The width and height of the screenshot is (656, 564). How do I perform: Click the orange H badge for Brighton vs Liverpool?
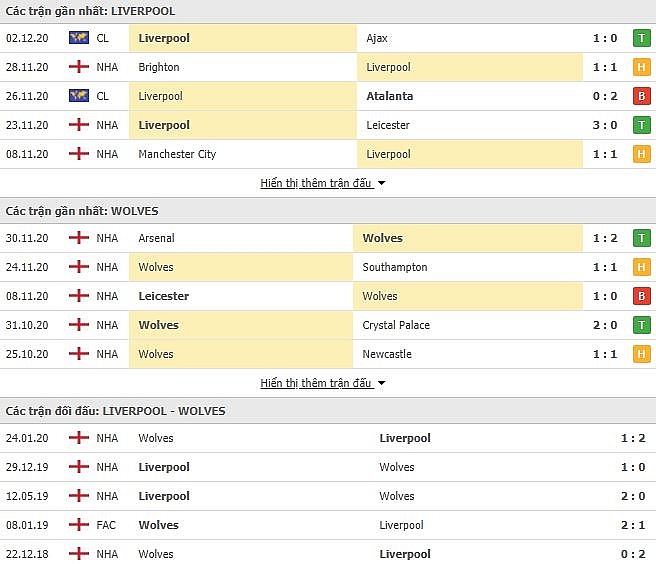point(641,67)
